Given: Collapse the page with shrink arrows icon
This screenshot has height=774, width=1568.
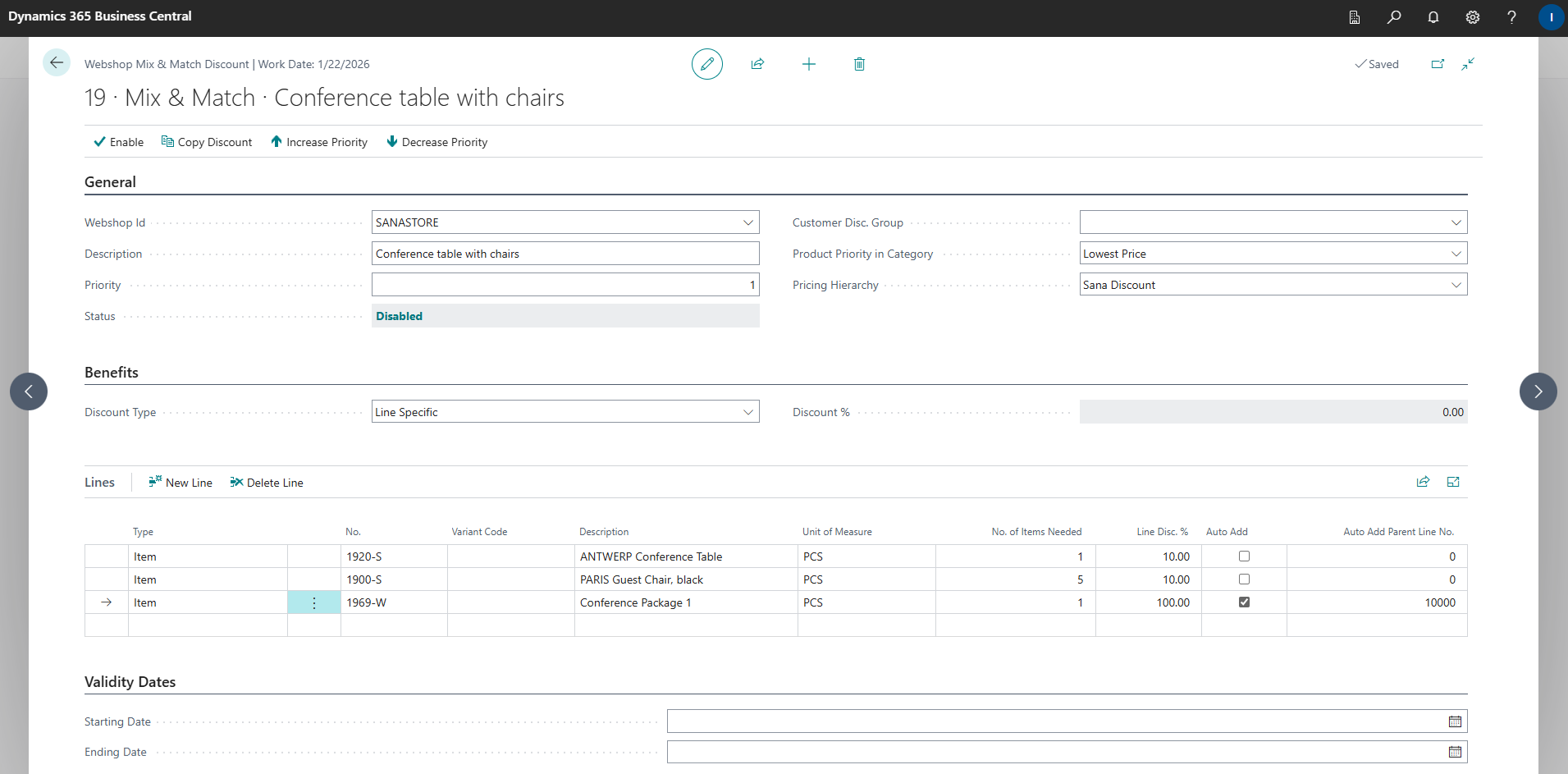Looking at the screenshot, I should 1468,64.
